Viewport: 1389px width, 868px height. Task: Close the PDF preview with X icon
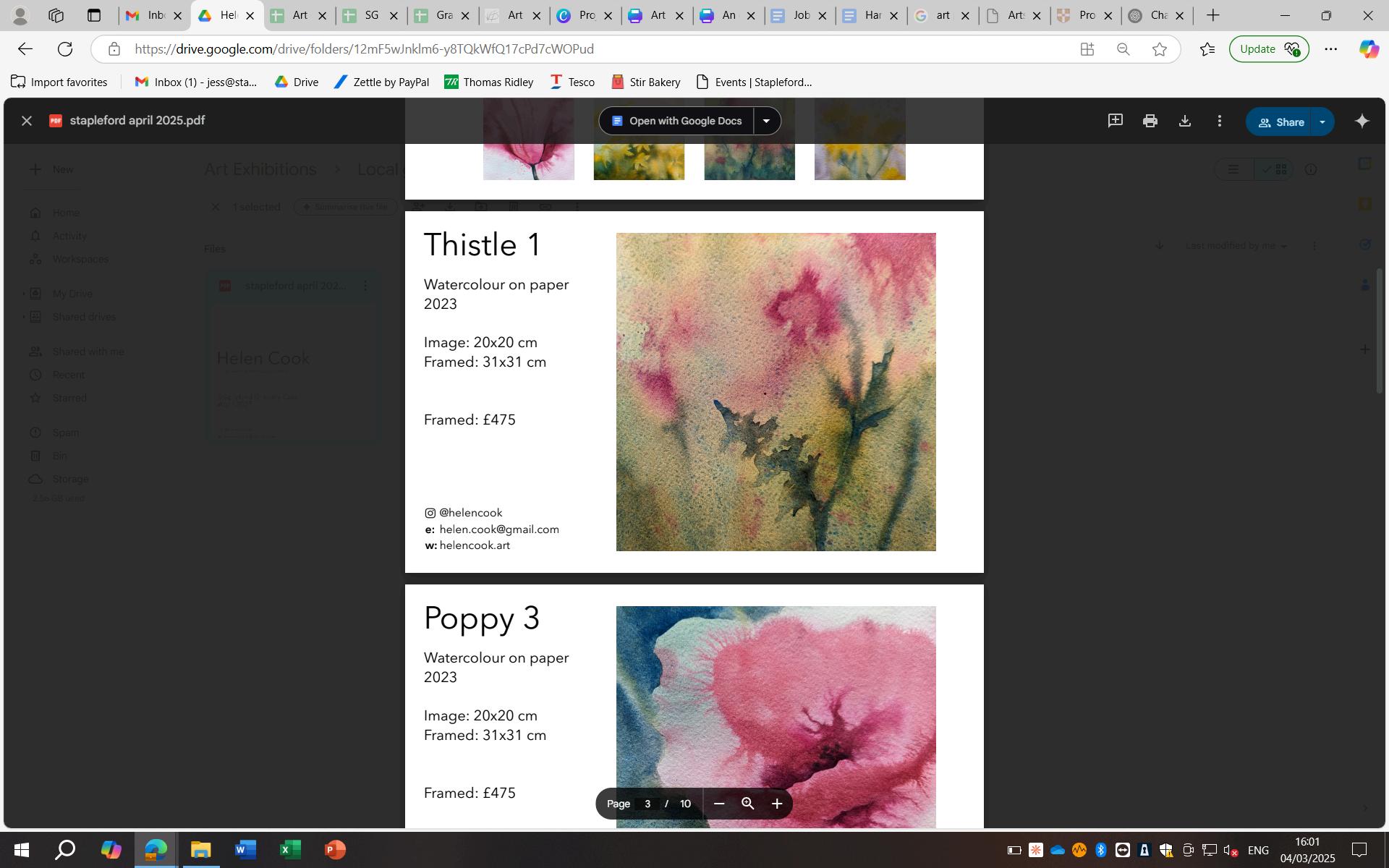[27, 121]
